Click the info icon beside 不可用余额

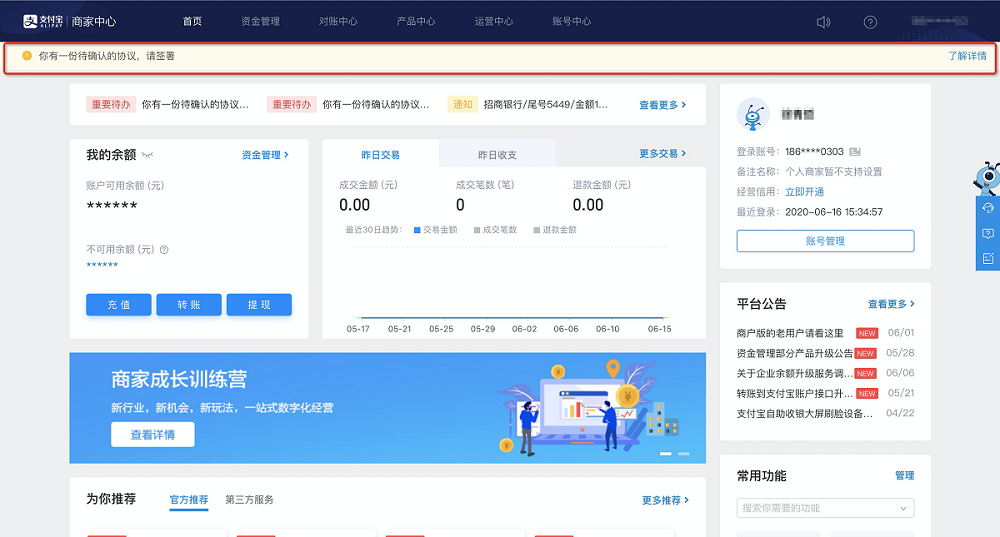click(164, 249)
